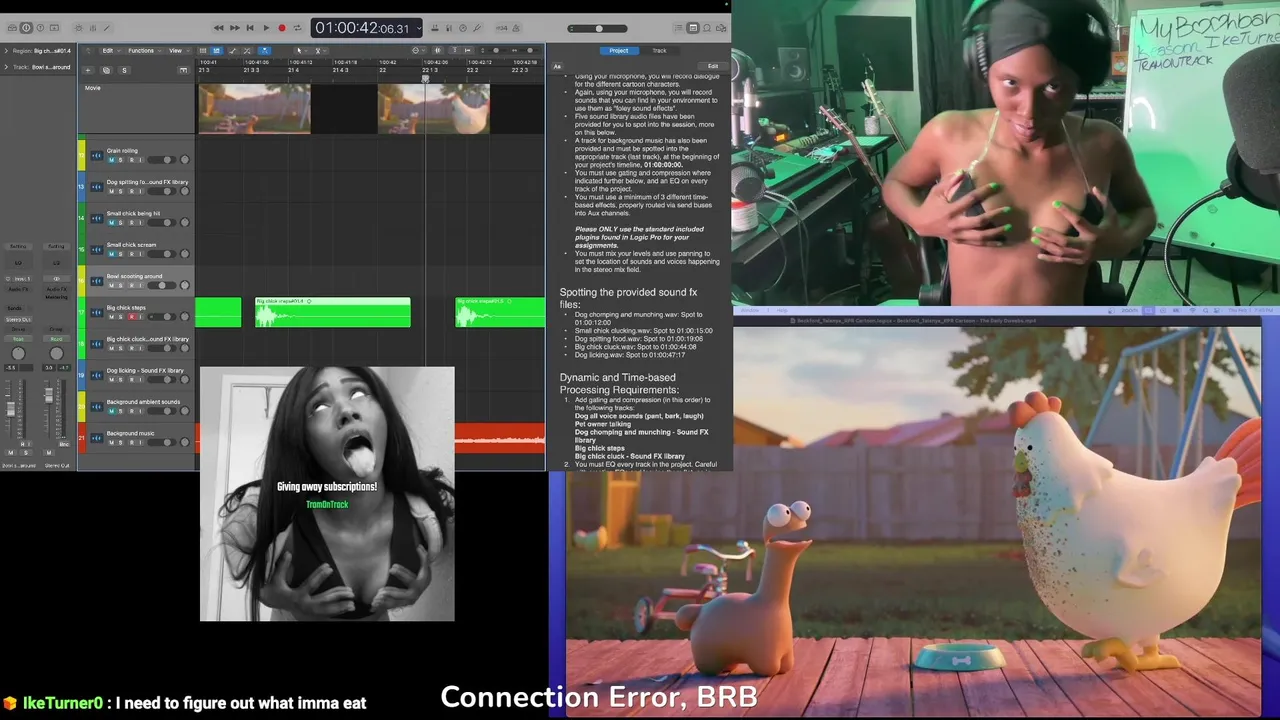Toggle the Inspector button in control bar
The image size is (1280, 720).
27,28
